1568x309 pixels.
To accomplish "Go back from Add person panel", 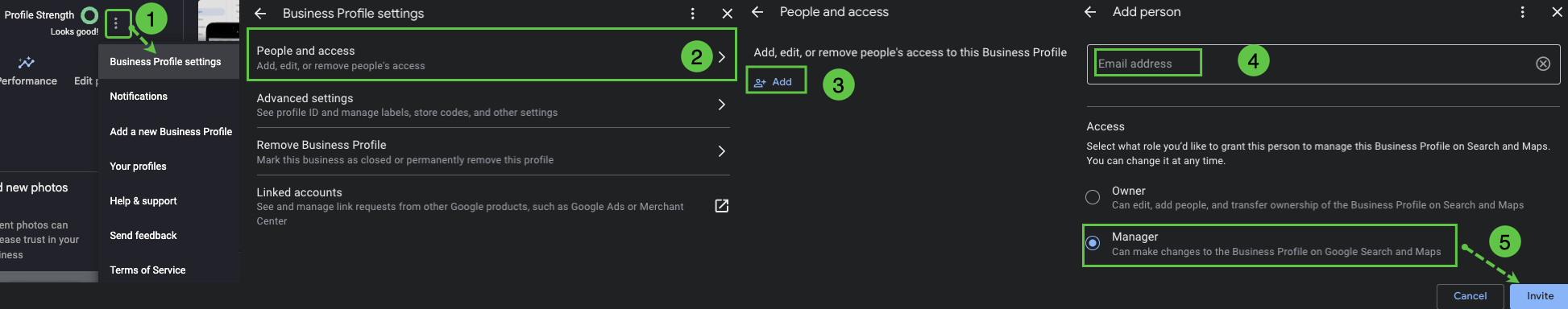I will (x=1090, y=12).
